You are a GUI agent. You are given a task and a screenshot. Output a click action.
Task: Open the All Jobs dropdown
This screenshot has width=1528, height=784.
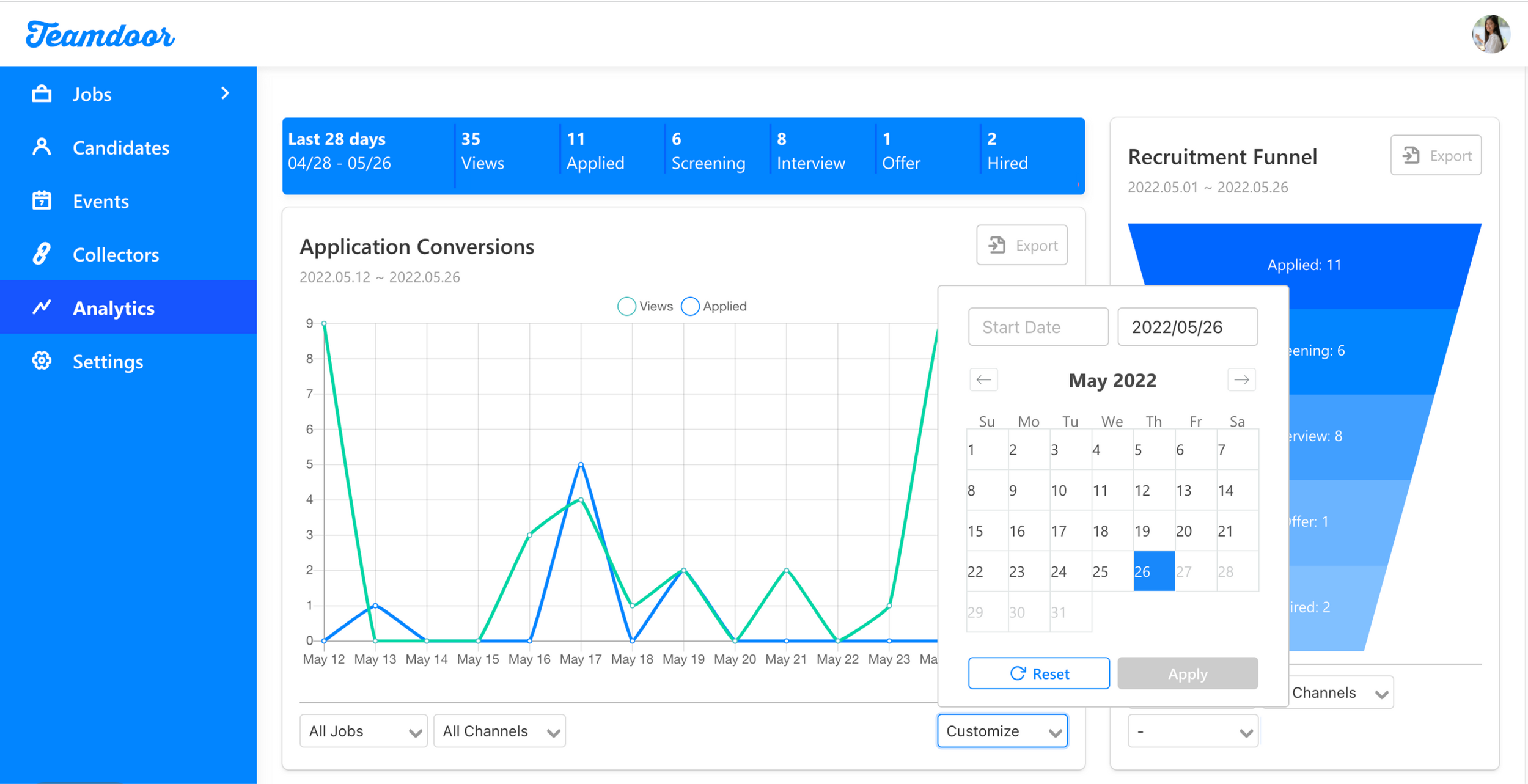tap(364, 731)
